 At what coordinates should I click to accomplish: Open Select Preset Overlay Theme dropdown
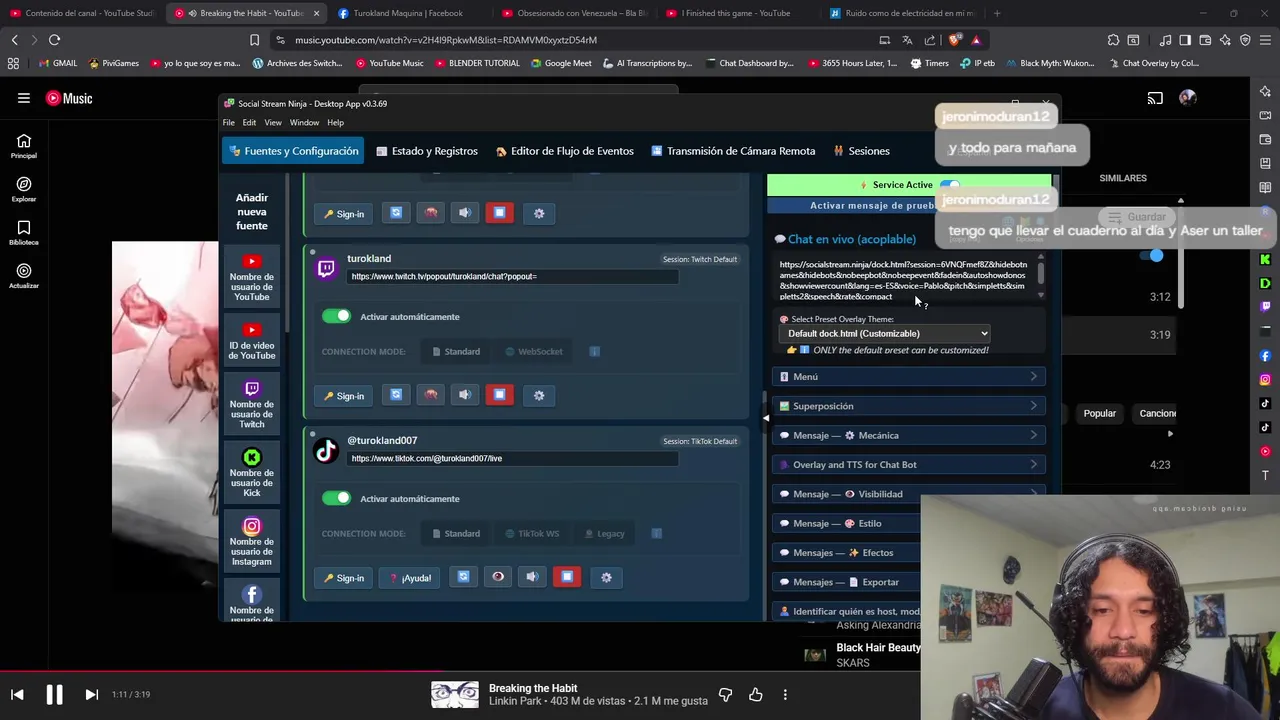[886, 333]
